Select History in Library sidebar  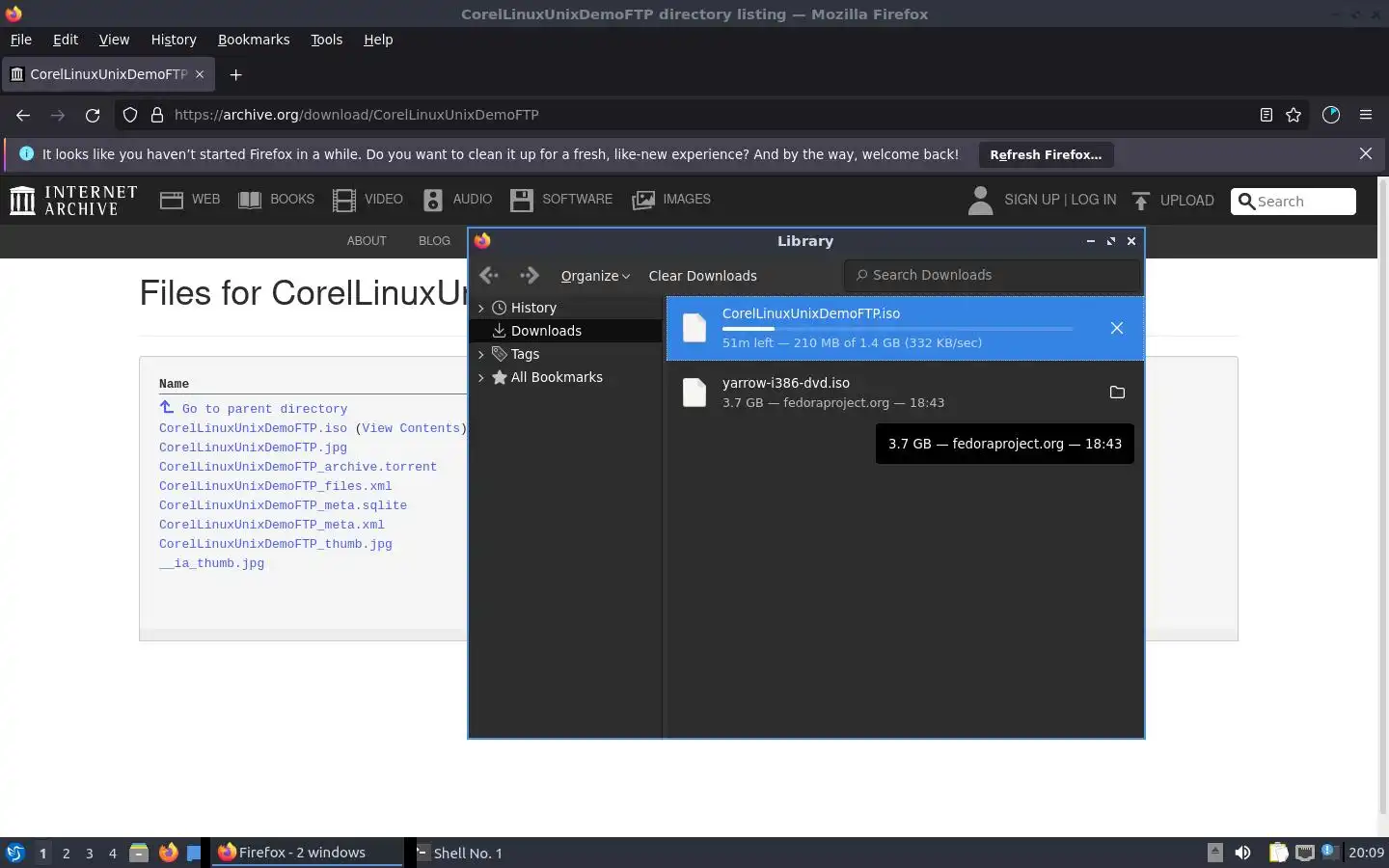pos(533,308)
